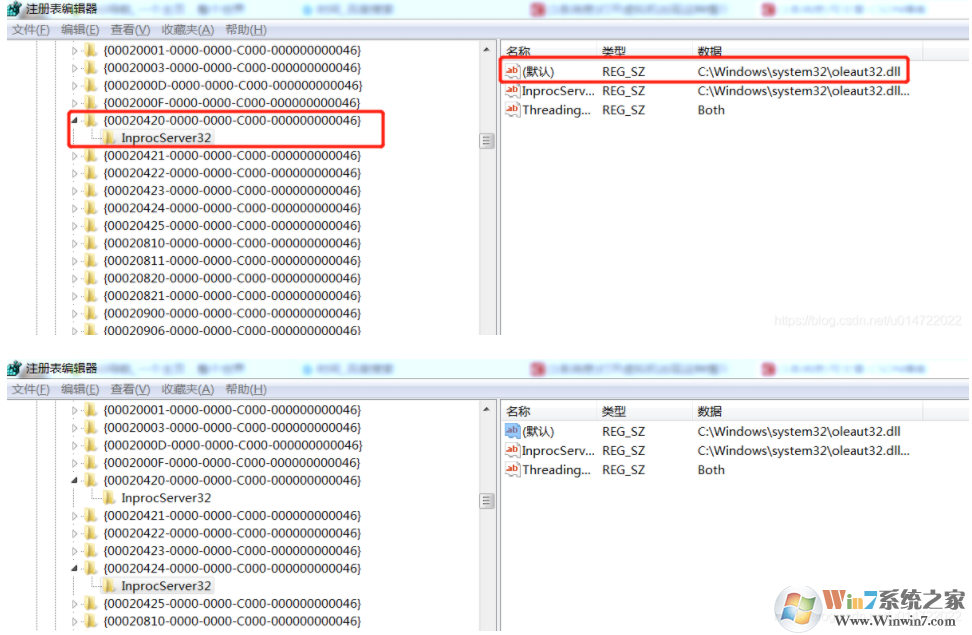Image resolution: width=972 pixels, height=635 pixels.
Task: Collapse the {00020424-...} key in the lower window
Action: click(x=74, y=568)
